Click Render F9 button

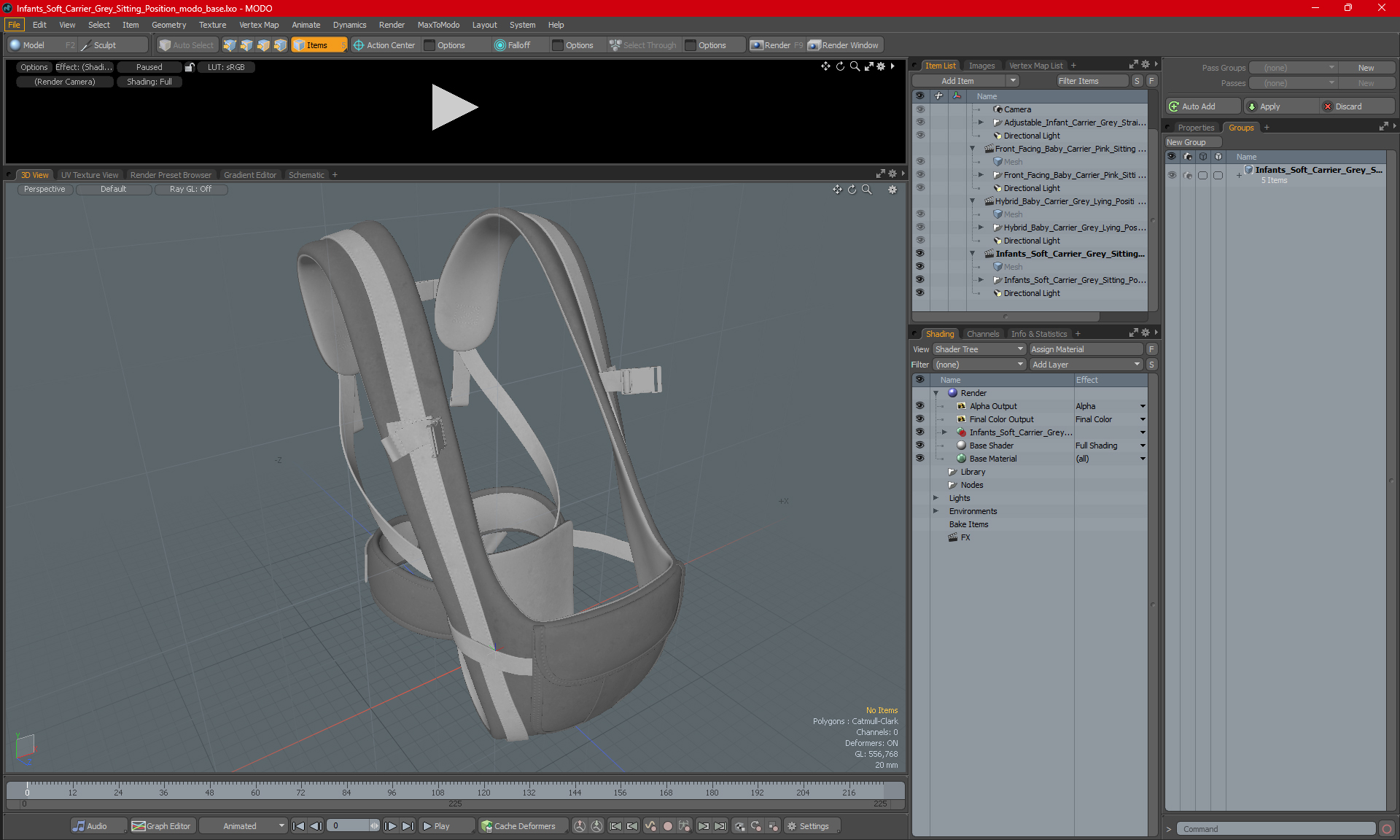tap(777, 45)
